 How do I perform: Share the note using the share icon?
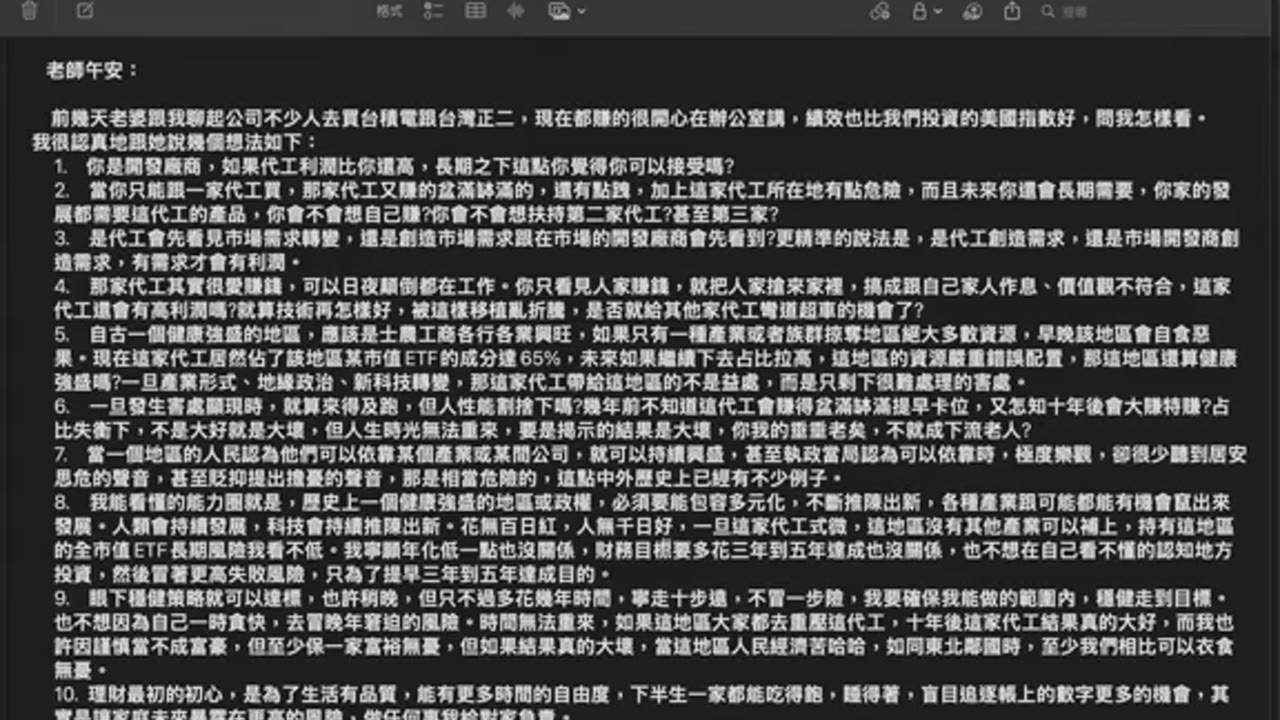click(x=1012, y=11)
